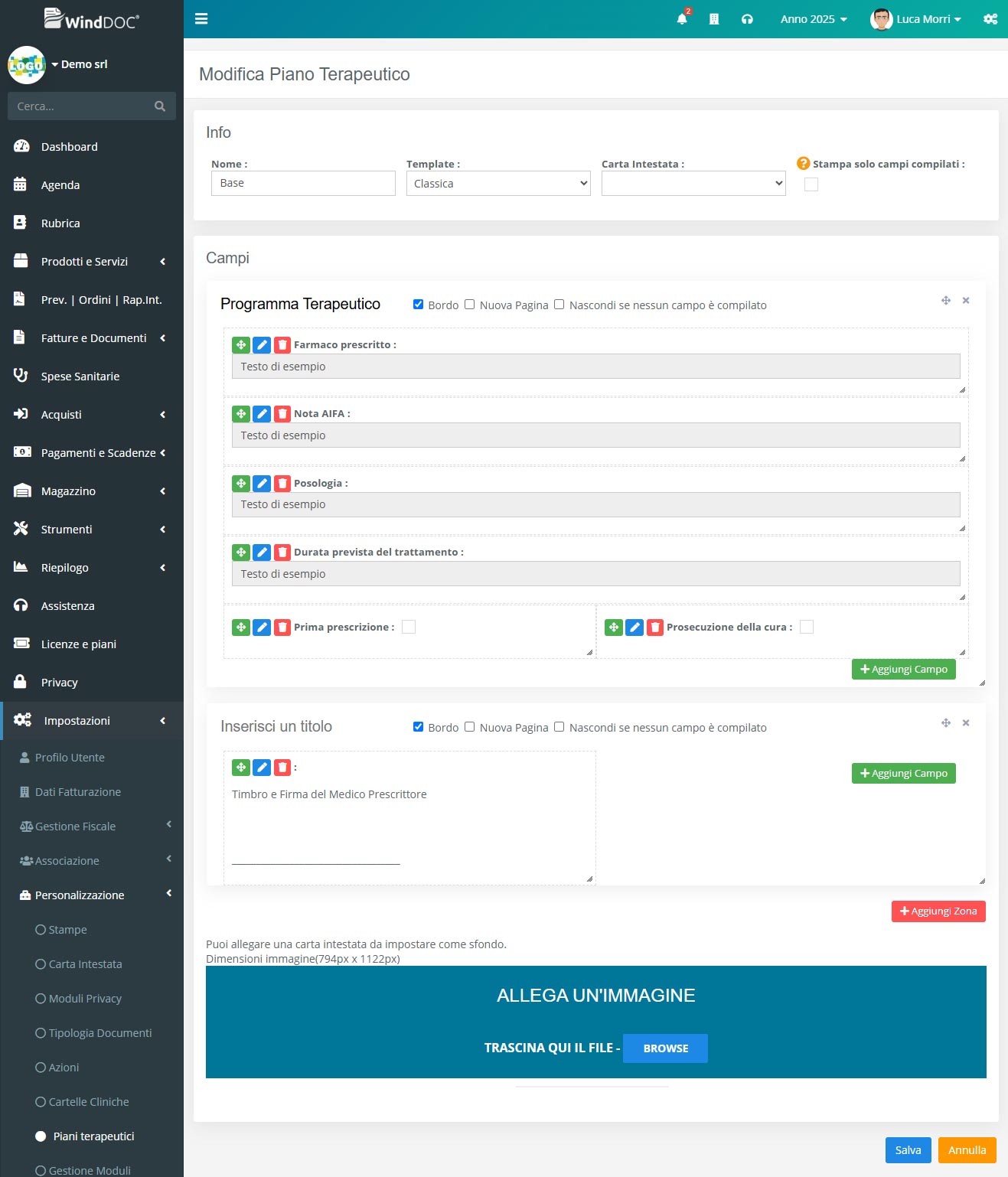Viewport: 1008px width, 1177px height.
Task: Expand the Anno 2025 year selector
Action: point(814,19)
